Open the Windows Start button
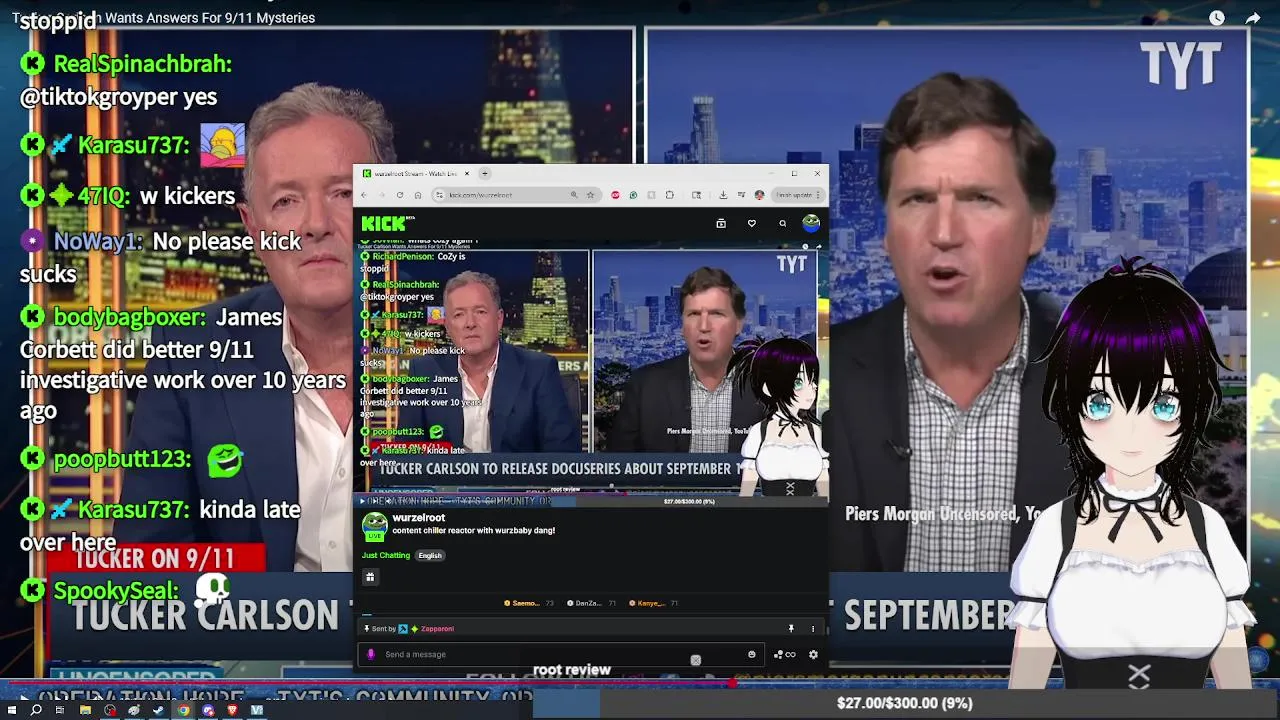The image size is (1280, 720). coord(12,710)
